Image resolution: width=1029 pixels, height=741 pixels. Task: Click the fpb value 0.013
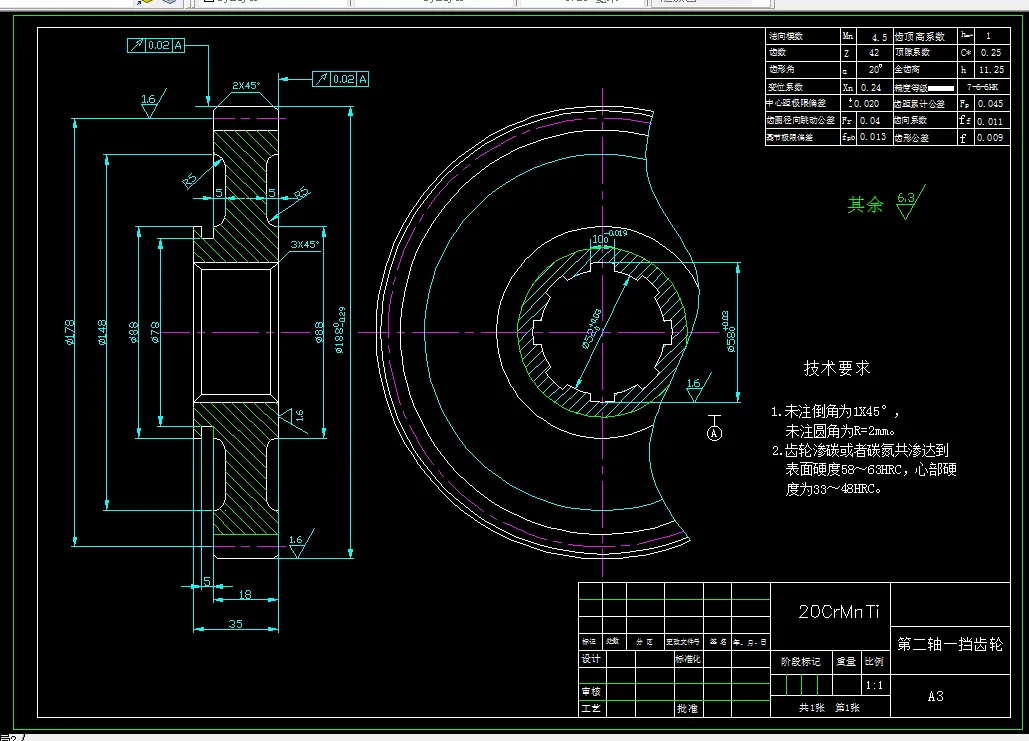coord(873,137)
